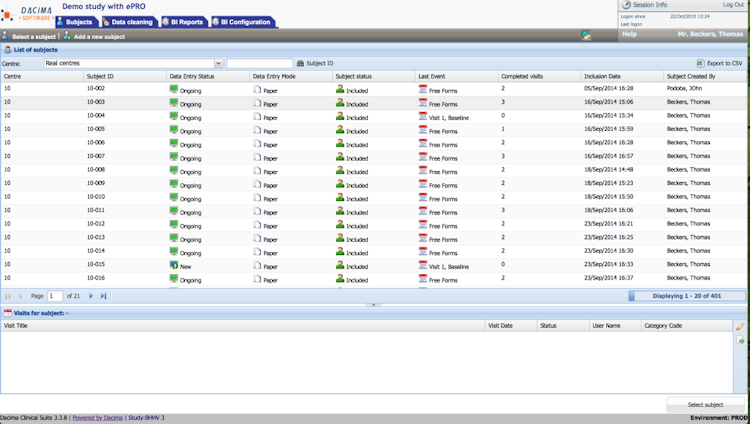
Task: Sort by Visit Date column header
Action: point(511,326)
